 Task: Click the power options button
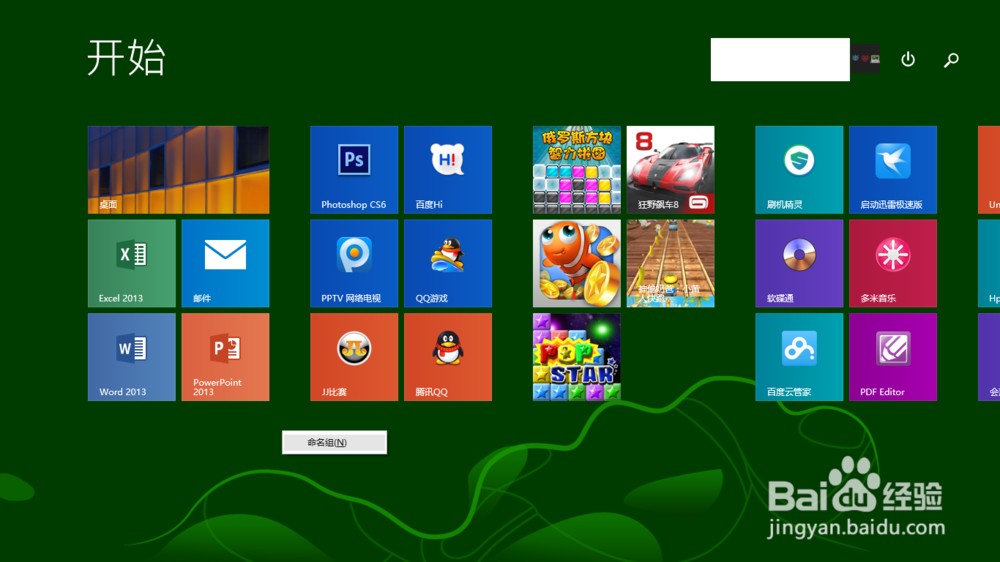[x=908, y=59]
